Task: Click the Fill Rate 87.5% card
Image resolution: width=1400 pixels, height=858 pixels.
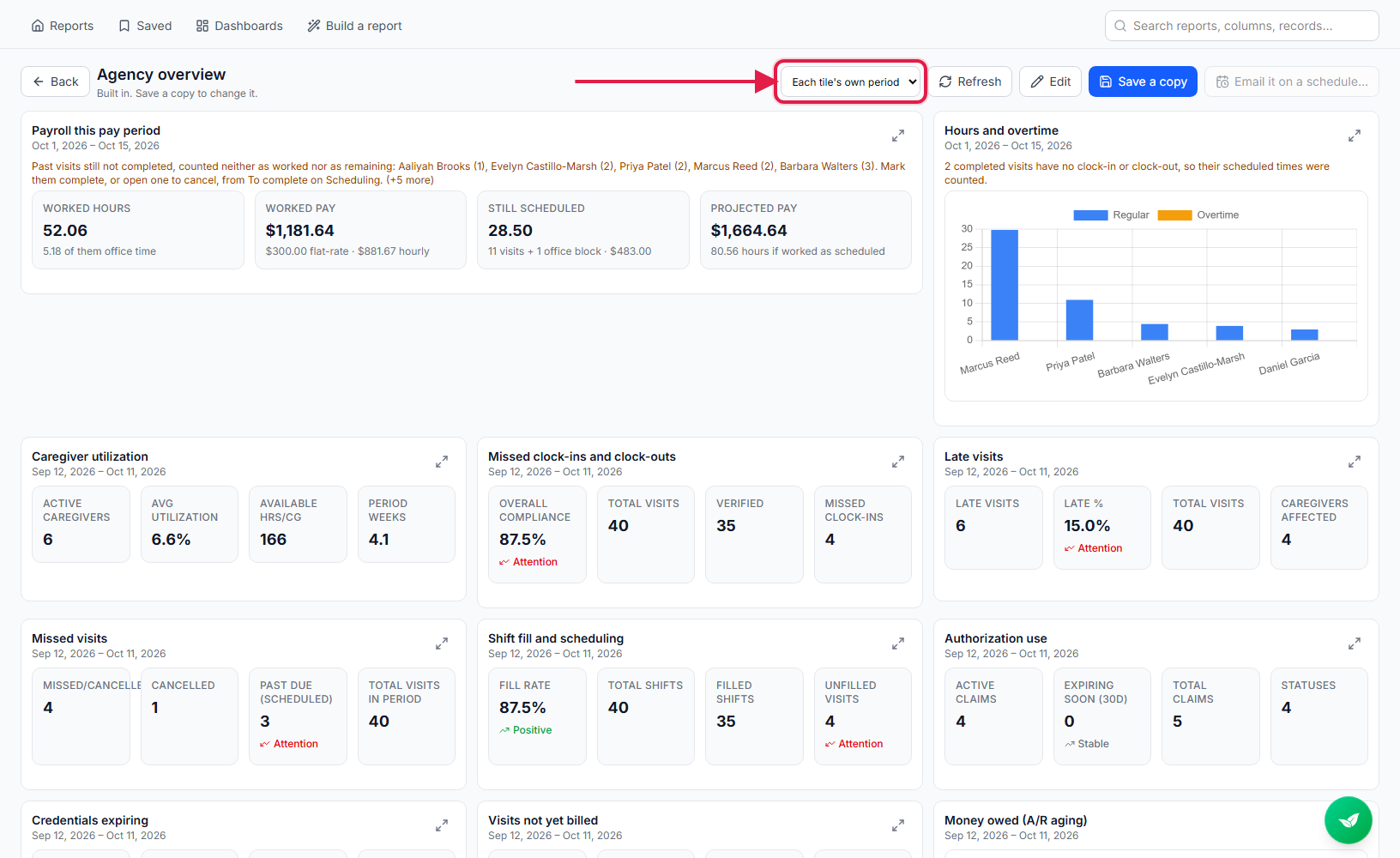Action: (537, 716)
